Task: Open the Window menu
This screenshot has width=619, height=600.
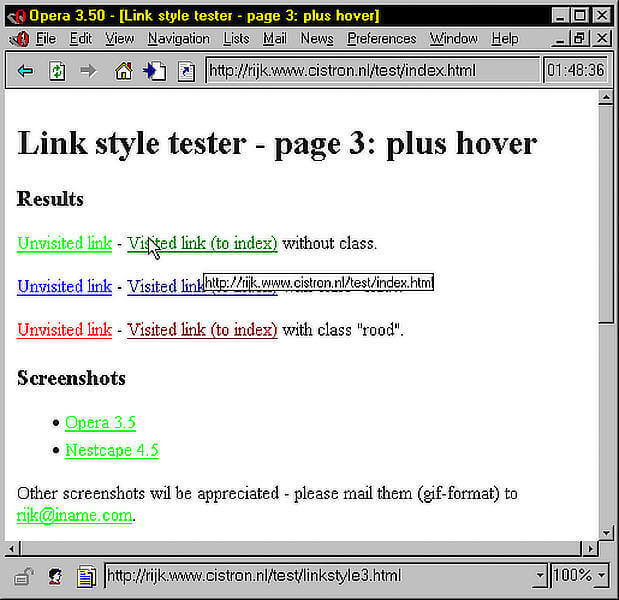Action: pyautogui.click(x=454, y=39)
